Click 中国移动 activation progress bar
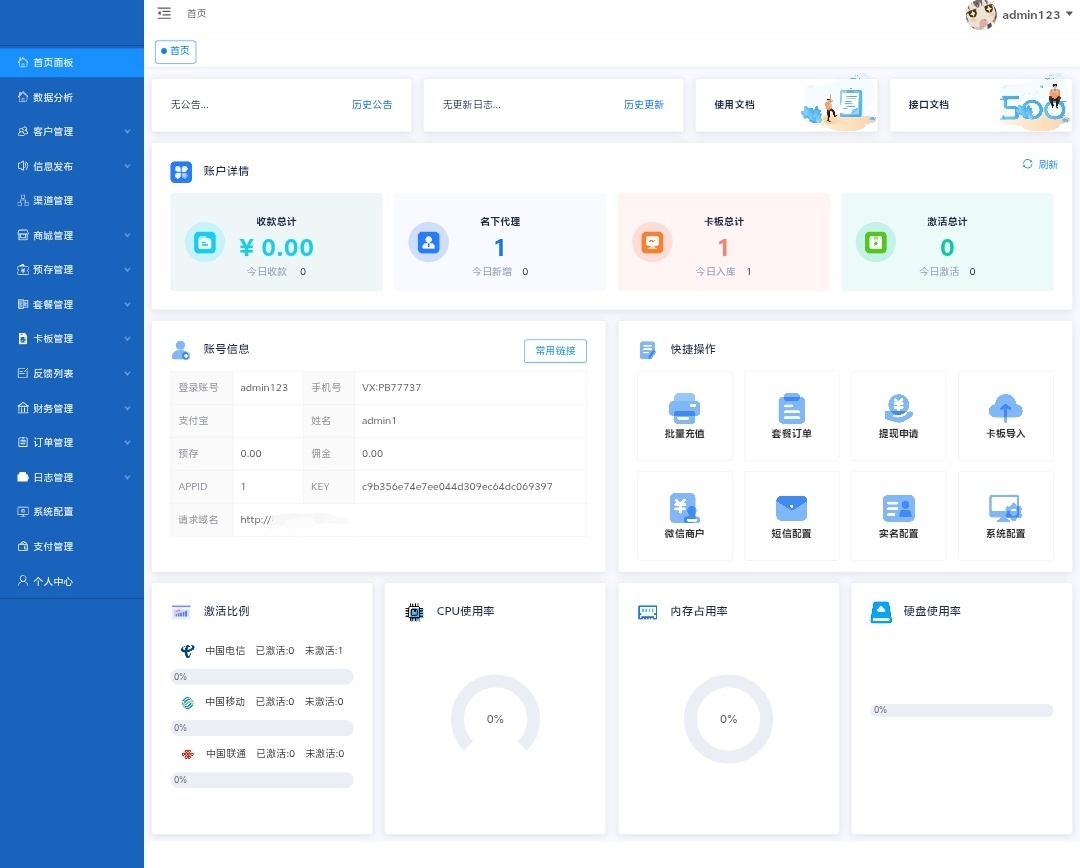The width and height of the screenshot is (1080, 868). point(262,727)
